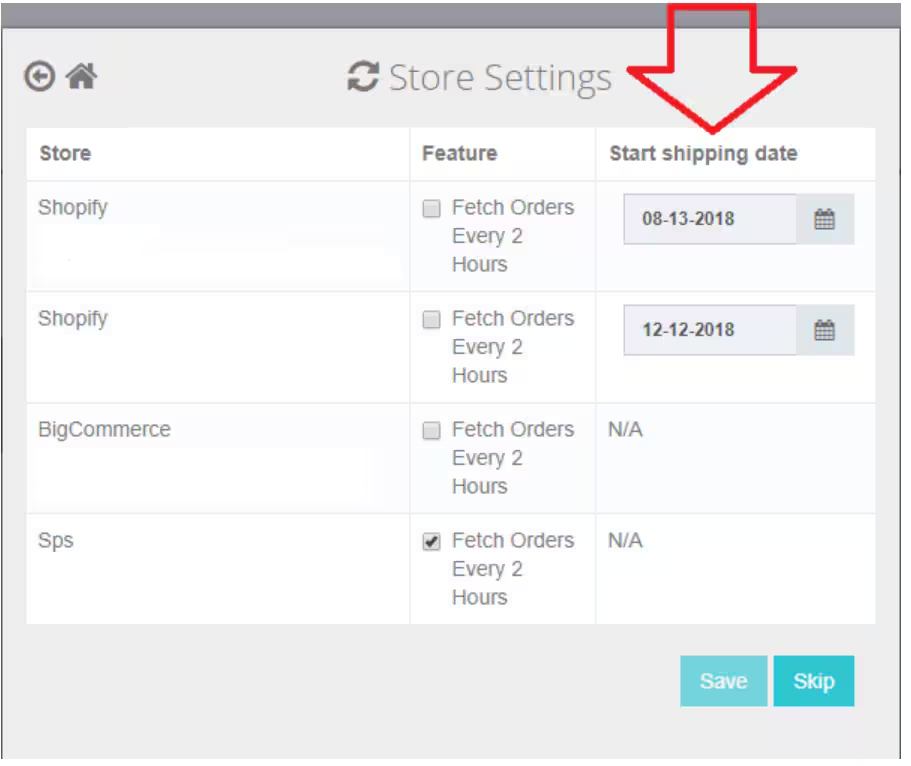The width and height of the screenshot is (911, 766).
Task: Enable Fetch Orders Every 2 Hours for first Shopify
Action: coord(431,208)
